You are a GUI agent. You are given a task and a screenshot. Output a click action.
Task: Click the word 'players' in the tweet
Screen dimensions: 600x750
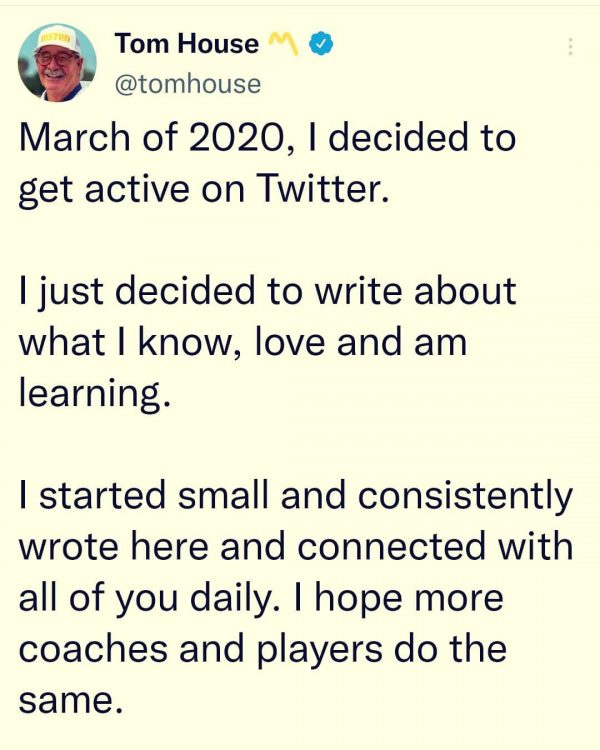(320, 650)
